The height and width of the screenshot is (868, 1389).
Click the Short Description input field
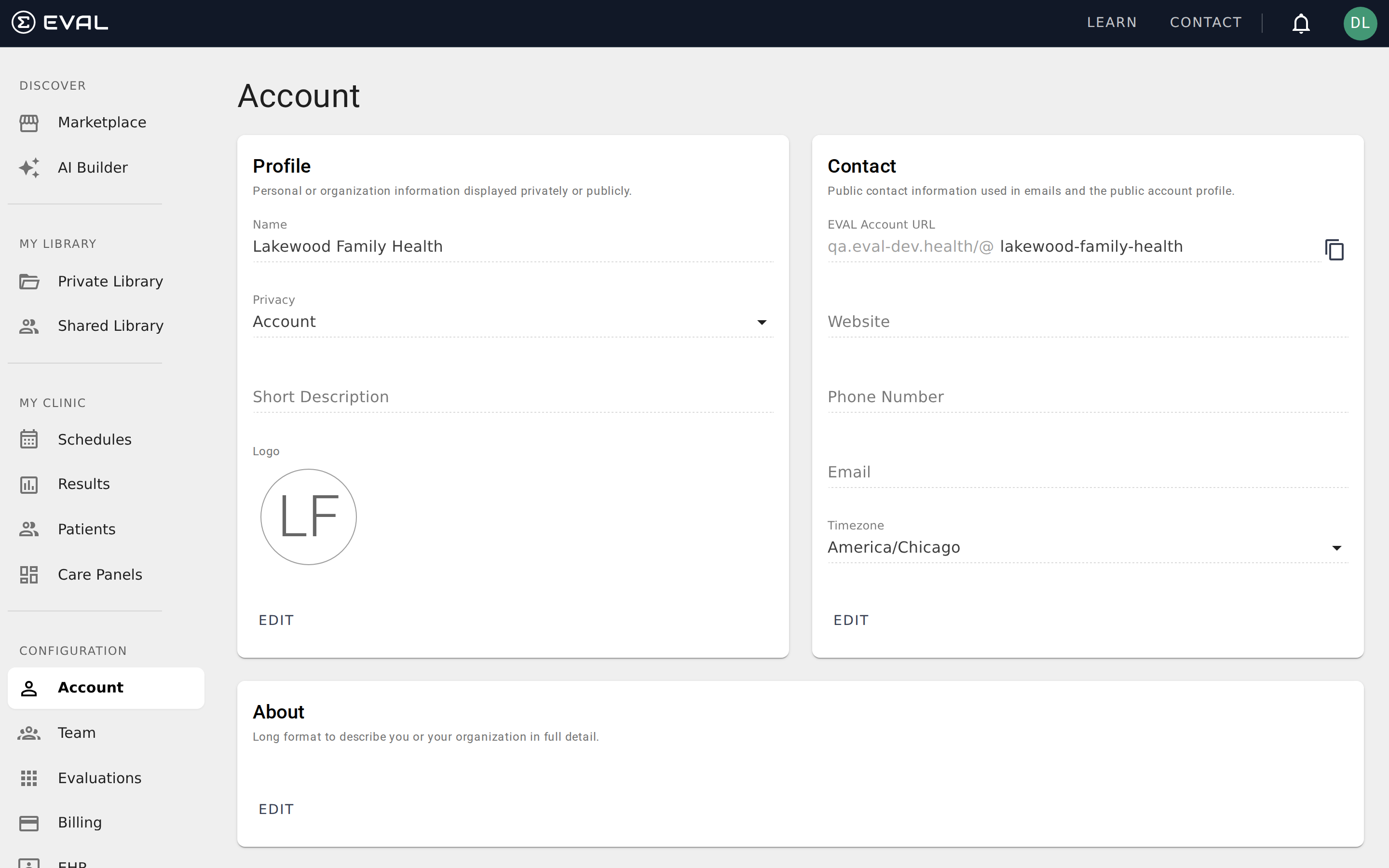click(x=513, y=397)
